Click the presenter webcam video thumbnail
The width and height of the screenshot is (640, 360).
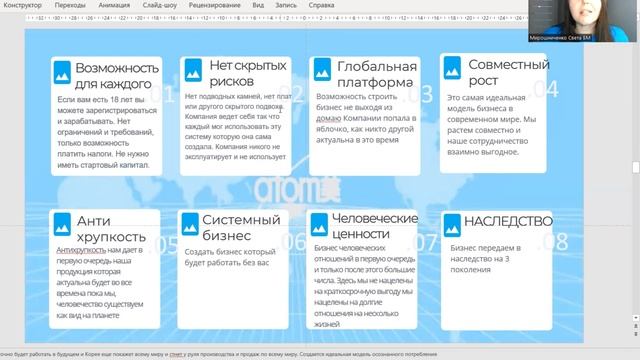coord(582,21)
